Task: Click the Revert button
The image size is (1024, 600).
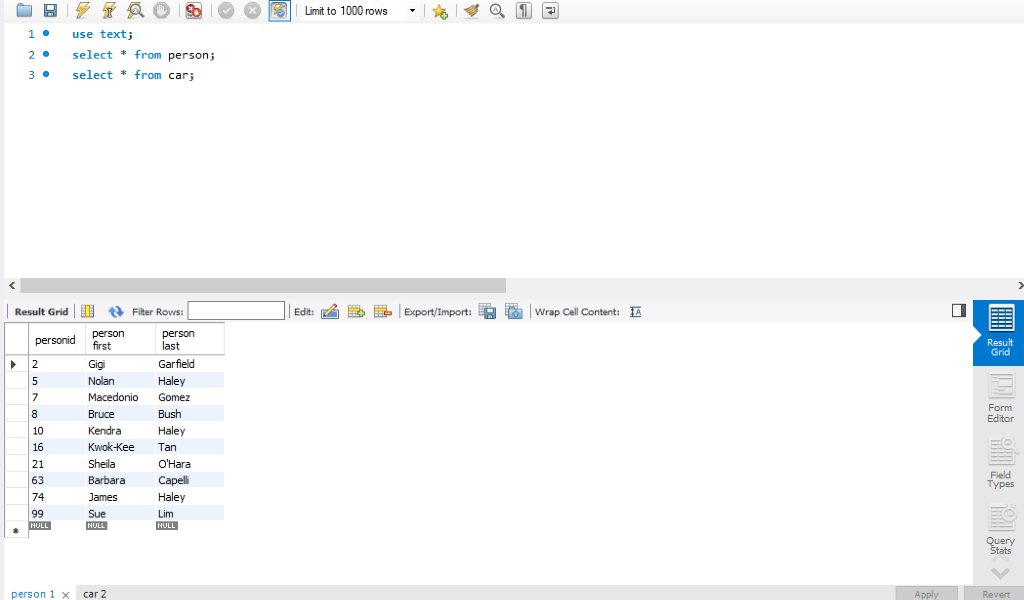Action: [x=996, y=593]
